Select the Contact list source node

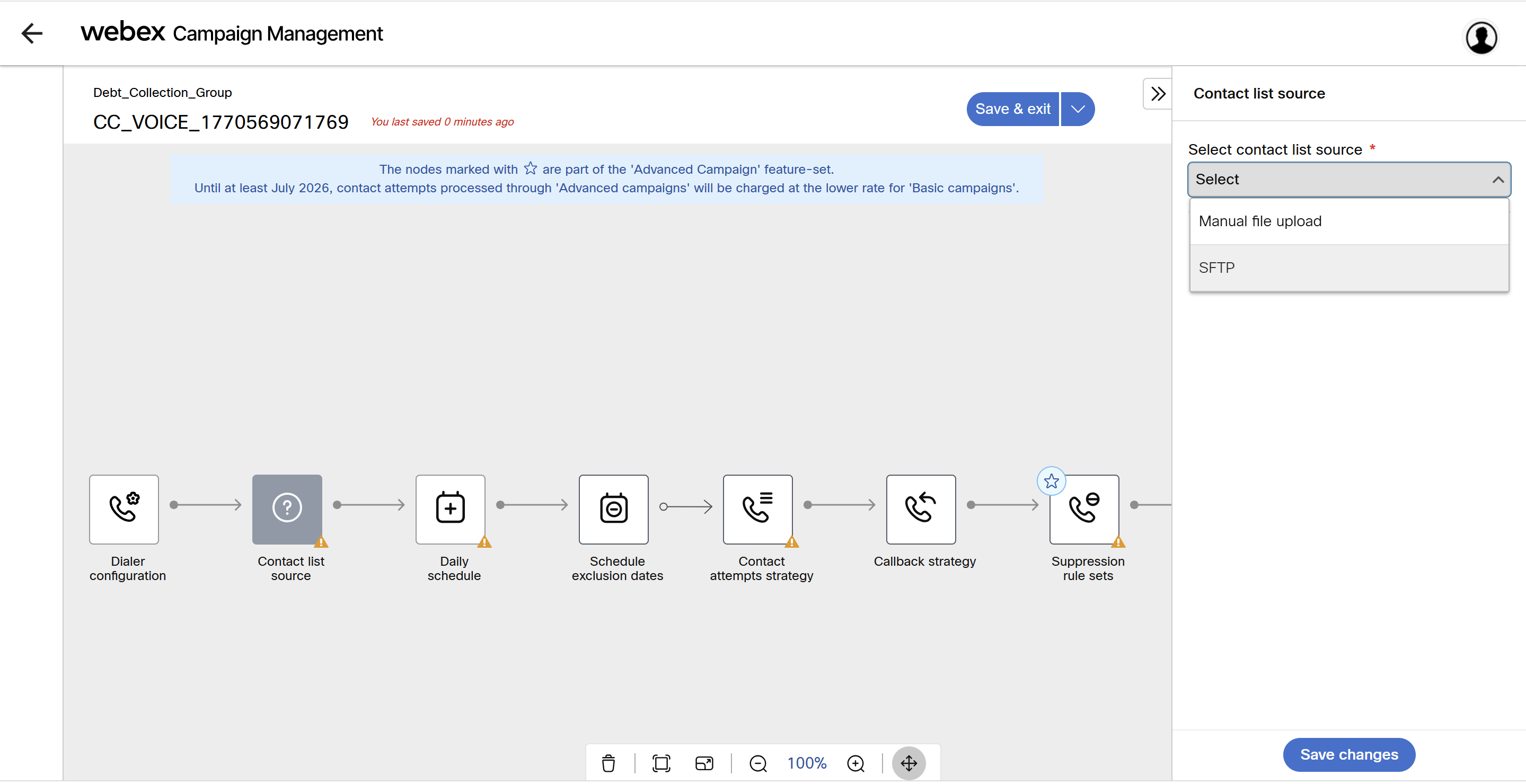point(287,509)
